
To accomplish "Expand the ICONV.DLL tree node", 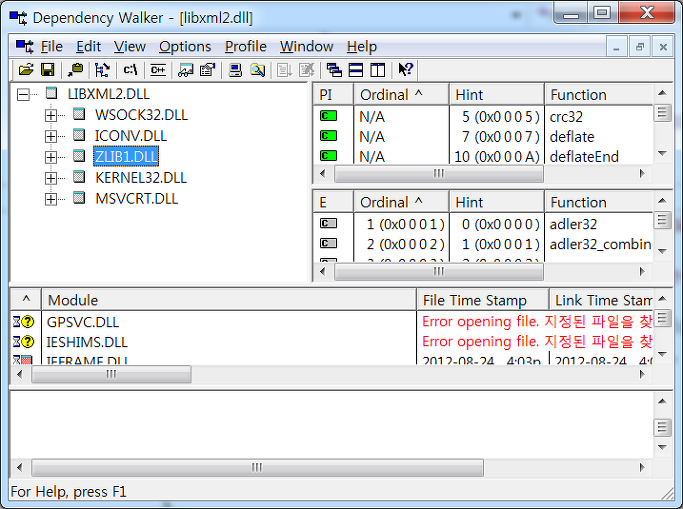I will pyautogui.click(x=51, y=136).
